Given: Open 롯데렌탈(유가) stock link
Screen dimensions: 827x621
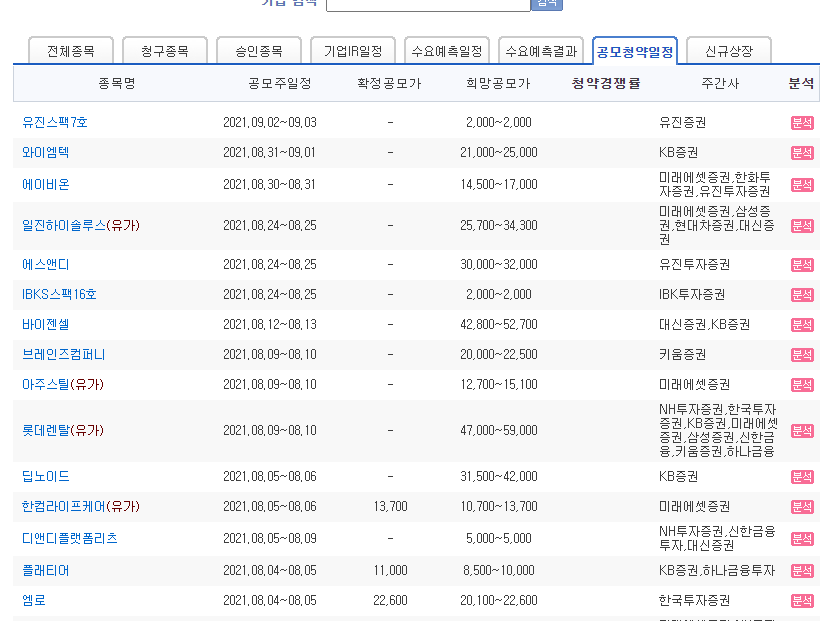Looking at the screenshot, I should pyautogui.click(x=63, y=431).
